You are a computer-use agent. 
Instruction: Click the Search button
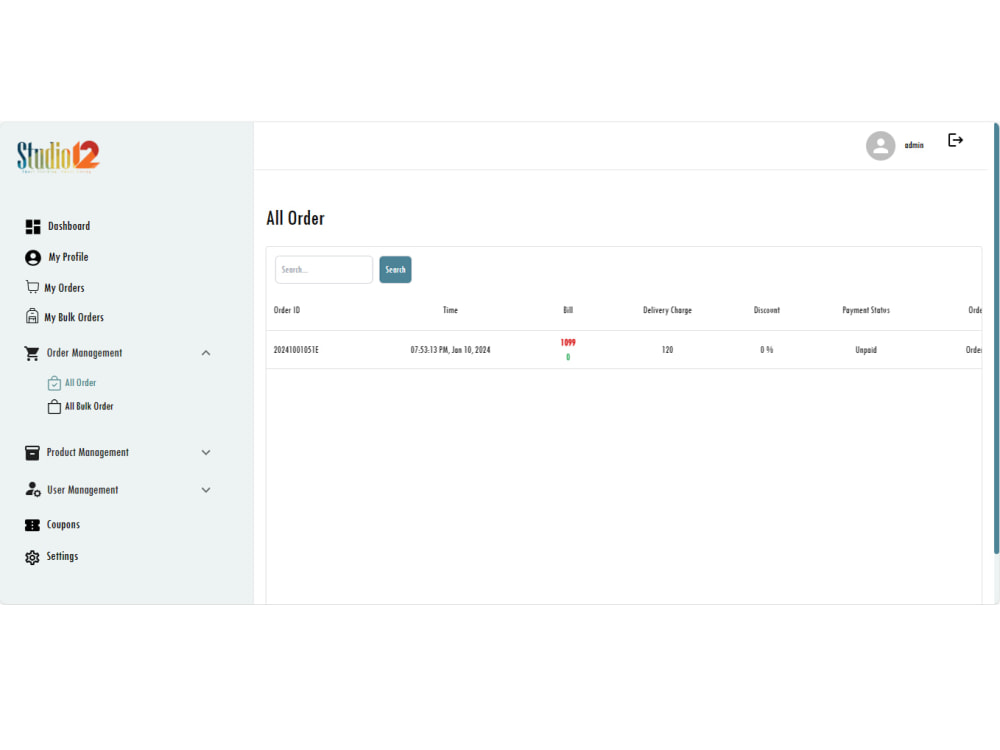[395, 270]
